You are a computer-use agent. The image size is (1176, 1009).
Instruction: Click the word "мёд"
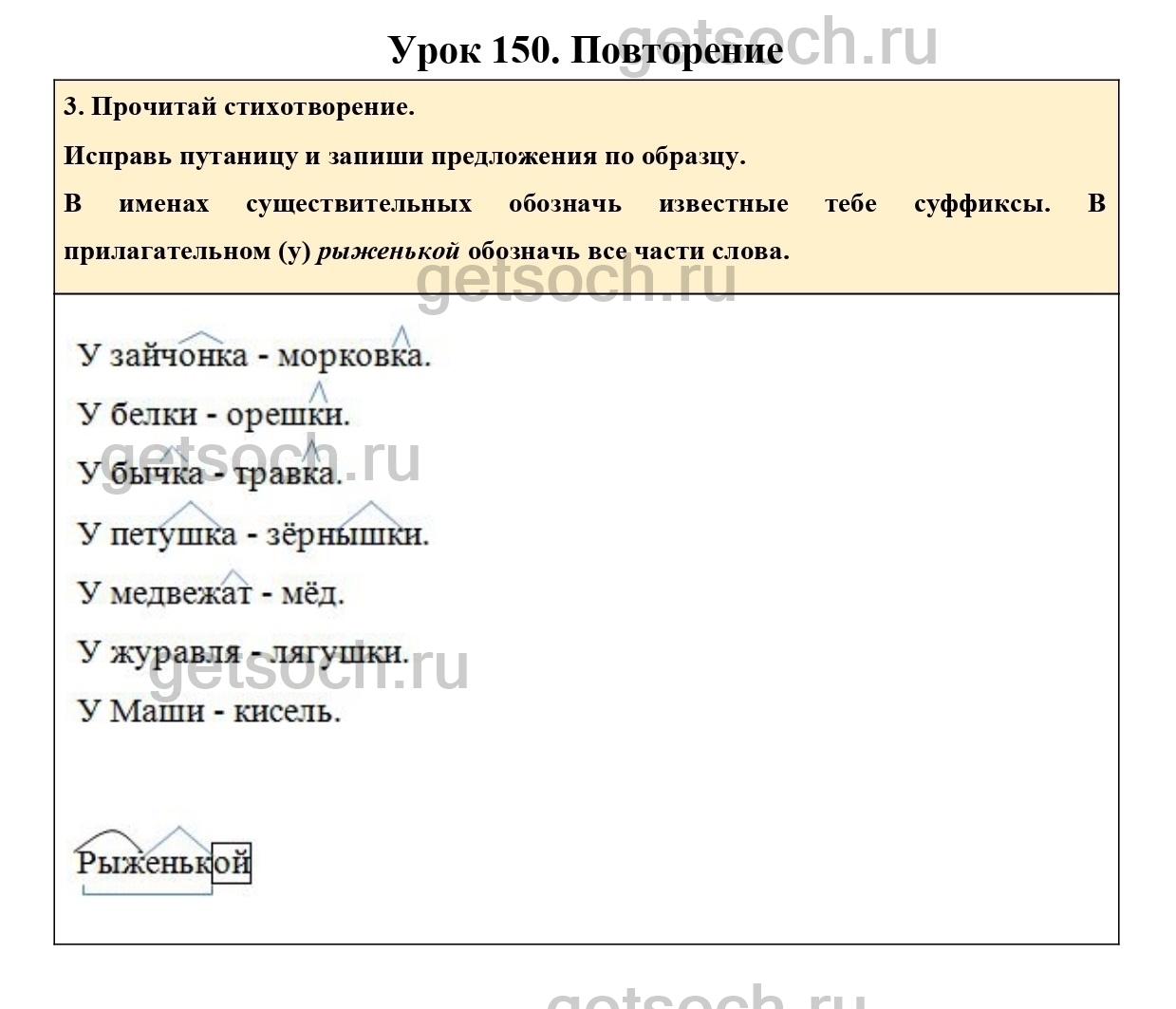pos(312,594)
